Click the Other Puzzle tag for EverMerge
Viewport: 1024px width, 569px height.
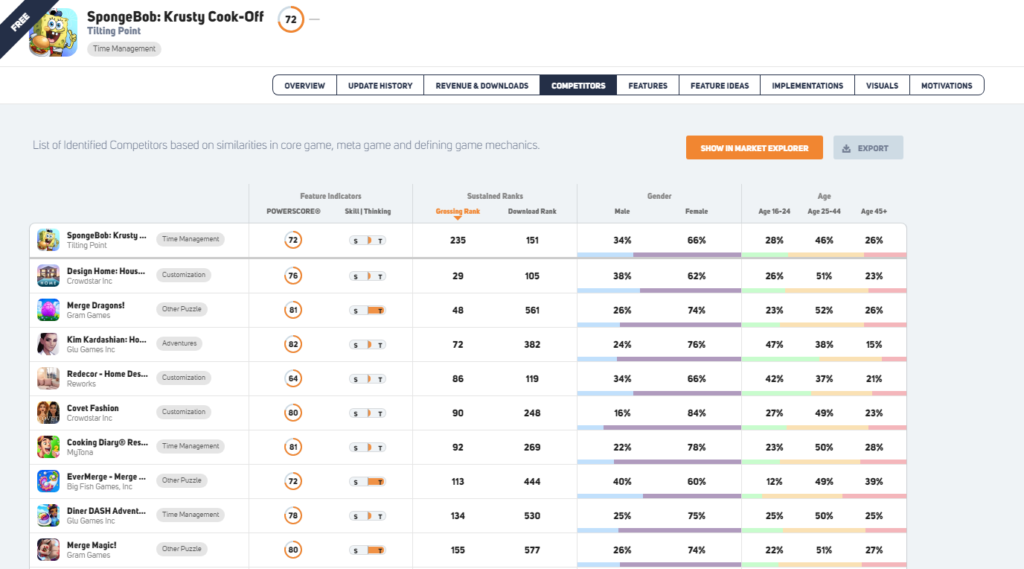[182, 481]
